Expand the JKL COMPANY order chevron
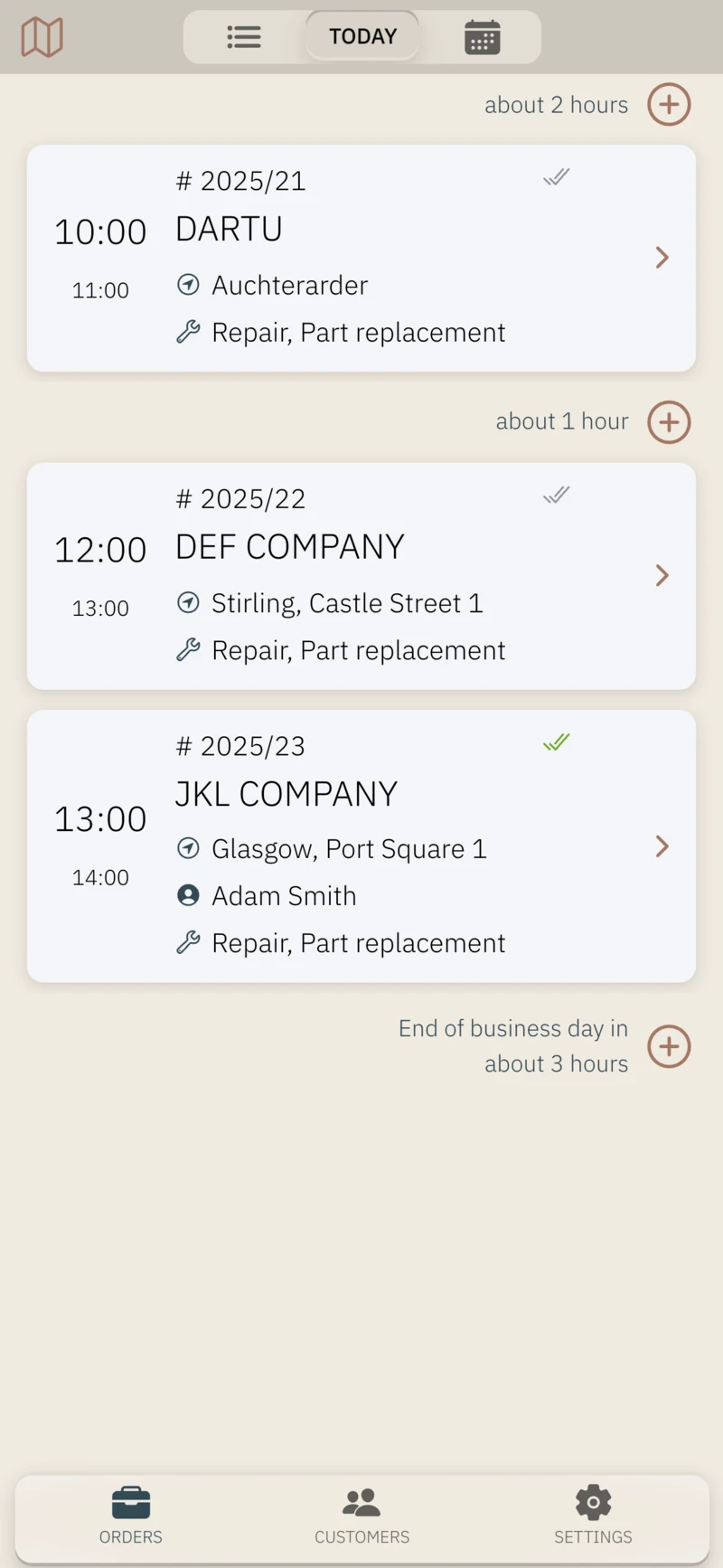The height and width of the screenshot is (1568, 723). pos(662,846)
